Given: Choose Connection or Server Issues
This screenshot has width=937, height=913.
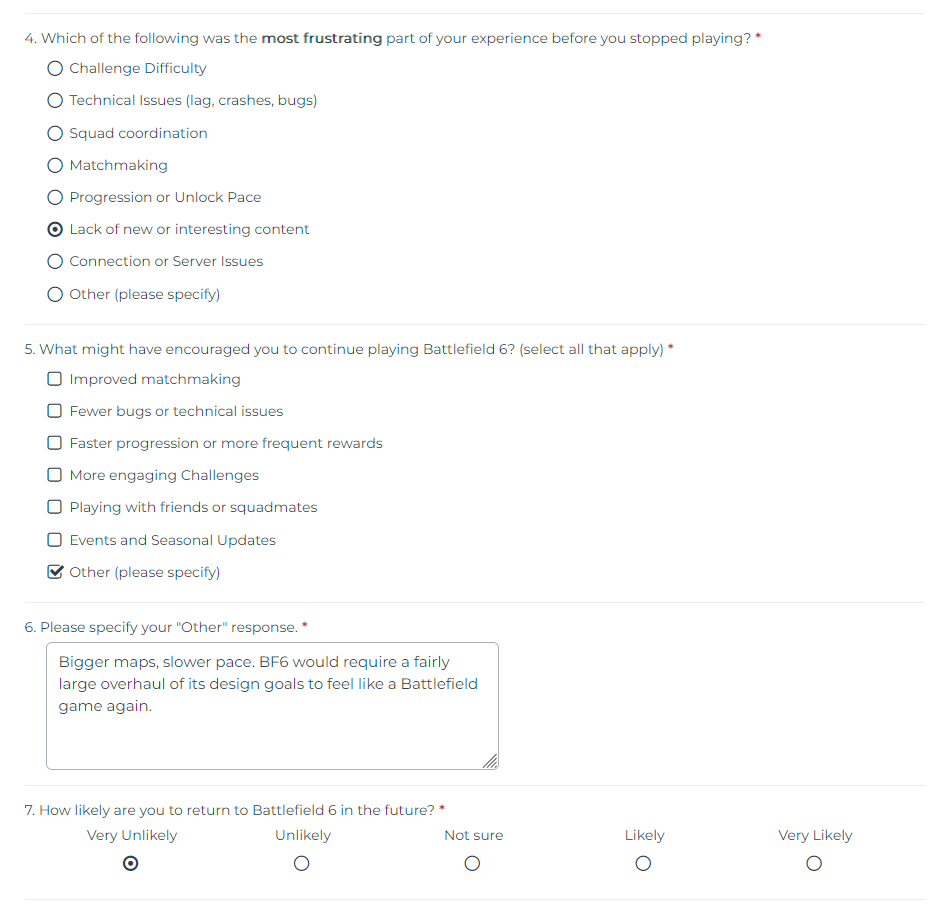Looking at the screenshot, I should coord(55,261).
